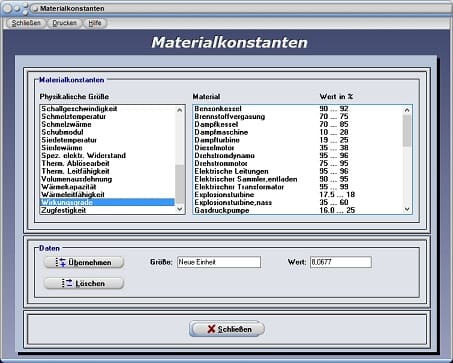Viewport: 453px width, 363px height.
Task: Click the bottom Schließen button with red X
Action: (x=227, y=329)
